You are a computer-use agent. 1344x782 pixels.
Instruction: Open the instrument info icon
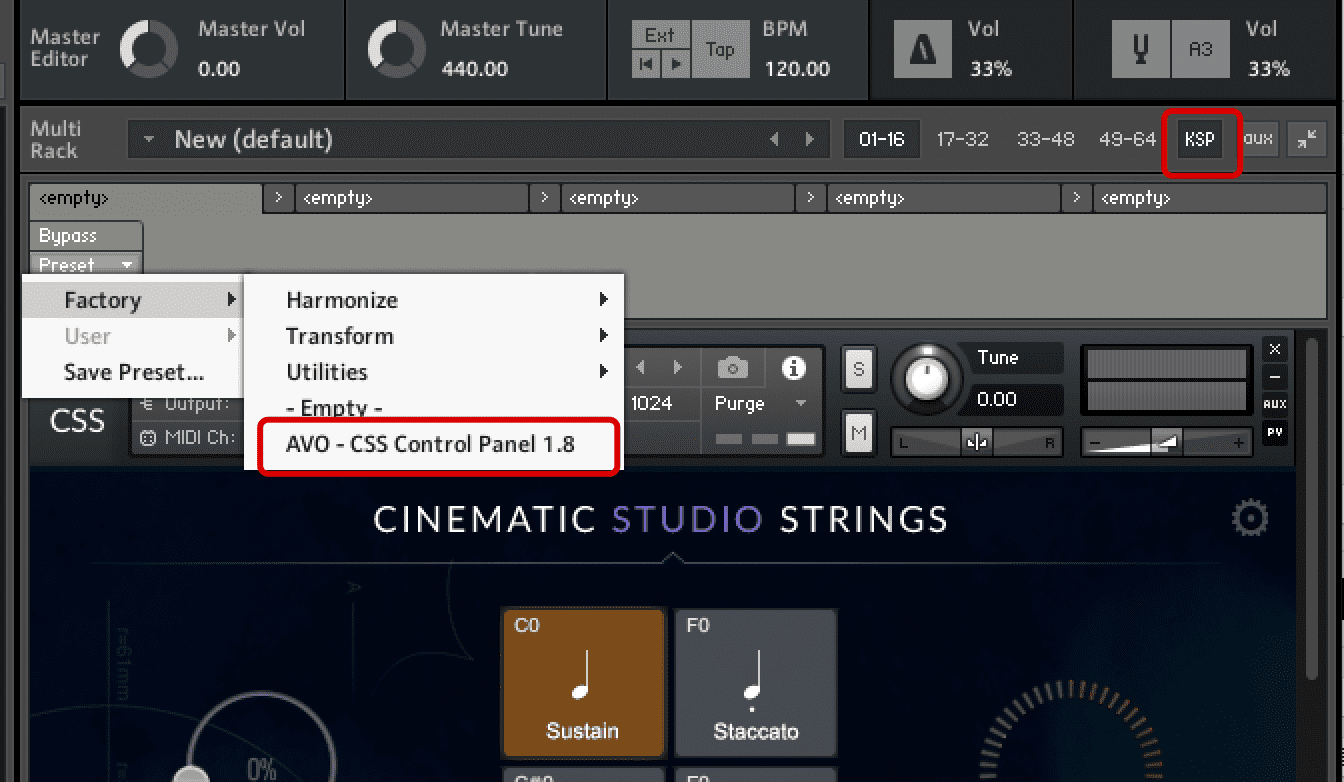pyautogui.click(x=794, y=368)
